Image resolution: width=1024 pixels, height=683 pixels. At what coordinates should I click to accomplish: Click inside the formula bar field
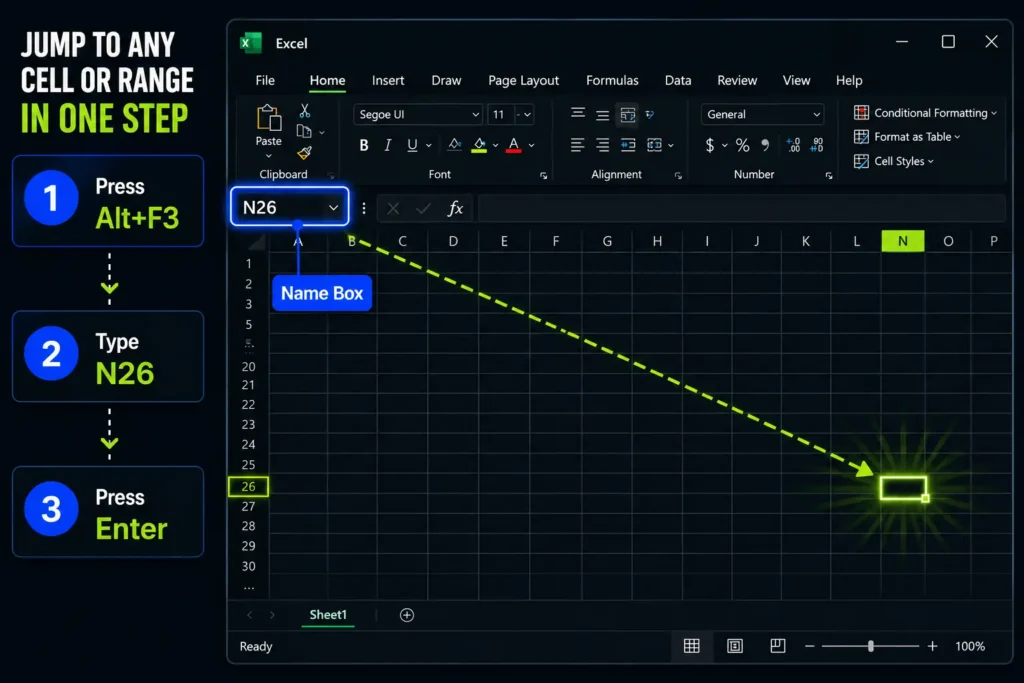741,208
